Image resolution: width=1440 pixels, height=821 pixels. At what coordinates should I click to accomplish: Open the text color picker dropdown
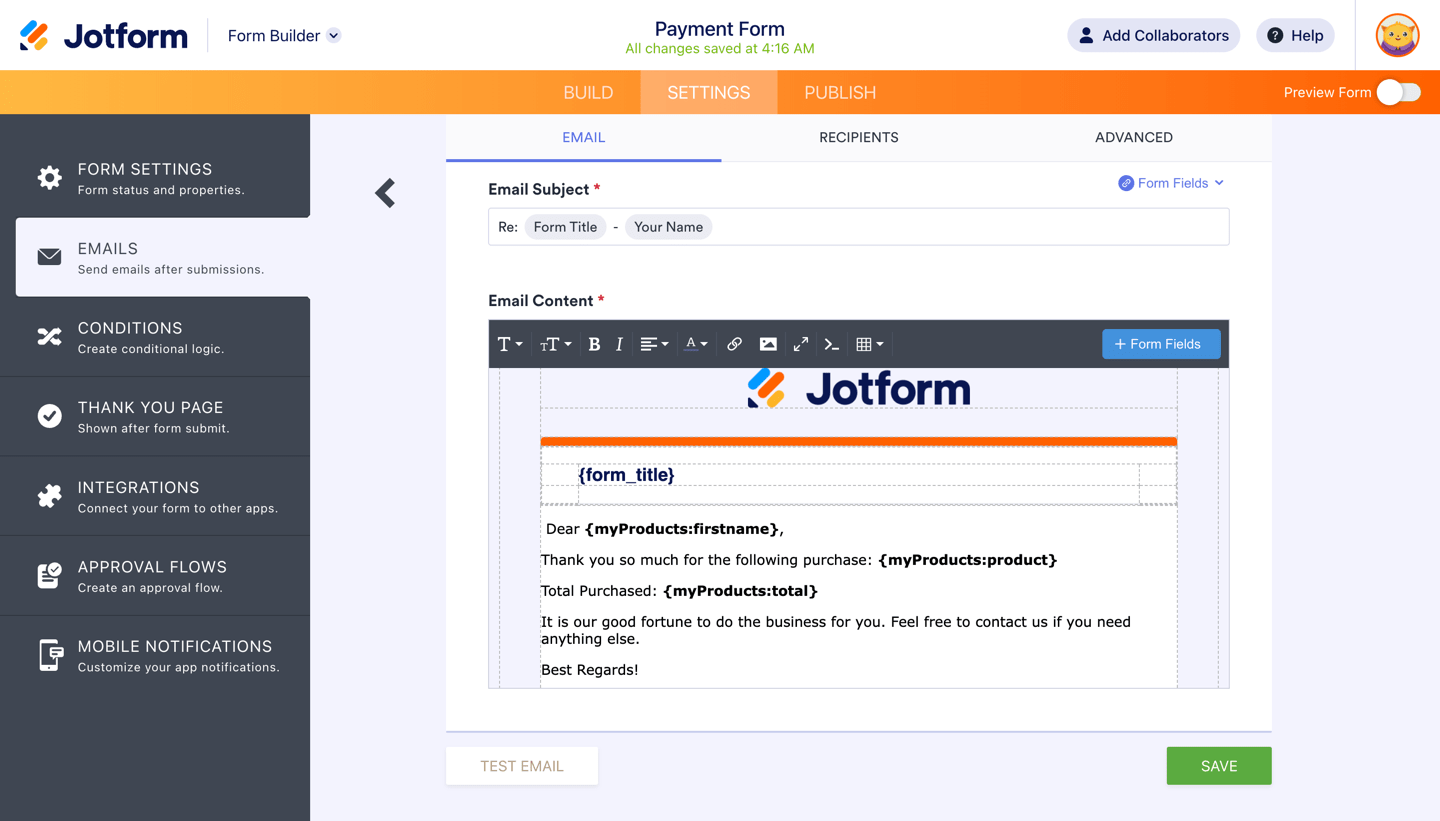pos(696,344)
